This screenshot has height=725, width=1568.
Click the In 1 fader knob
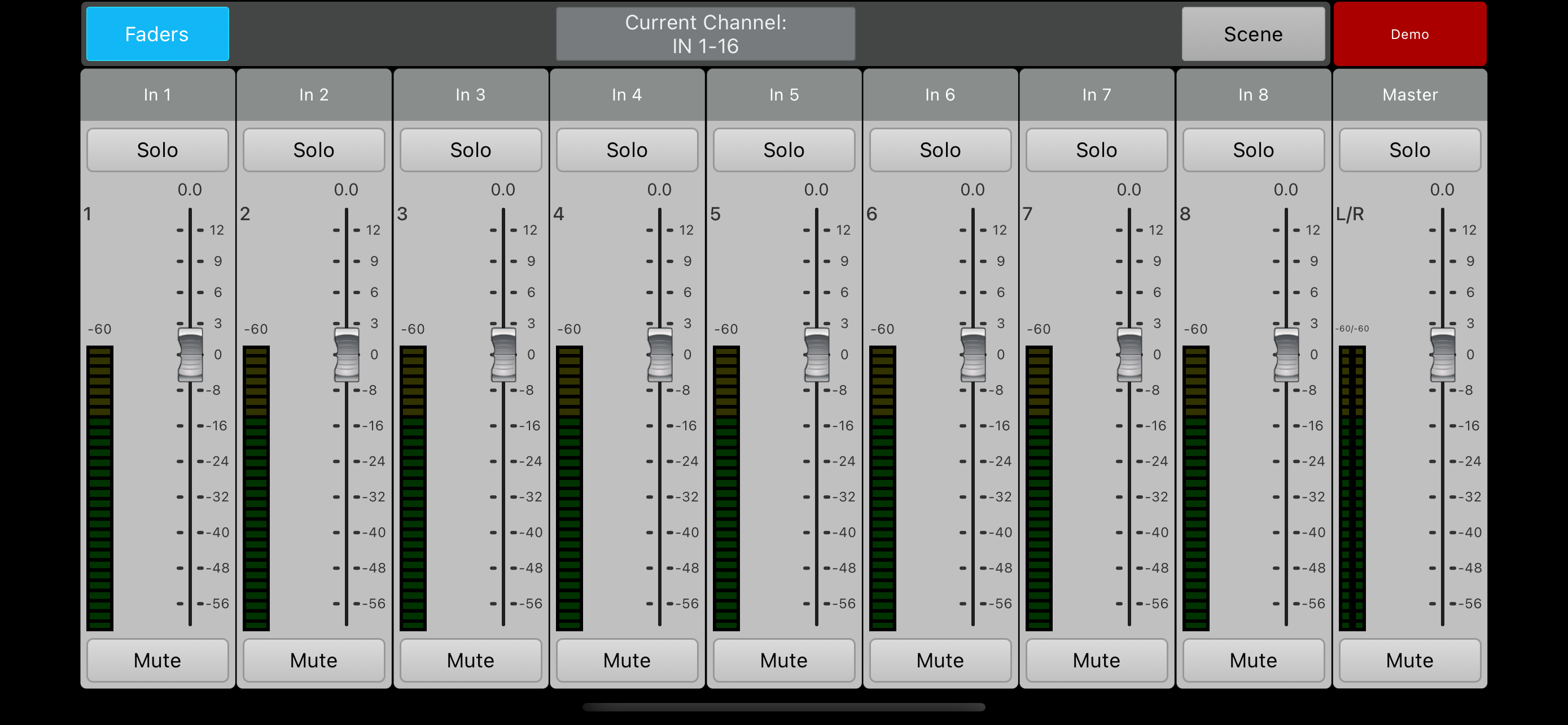tap(191, 355)
